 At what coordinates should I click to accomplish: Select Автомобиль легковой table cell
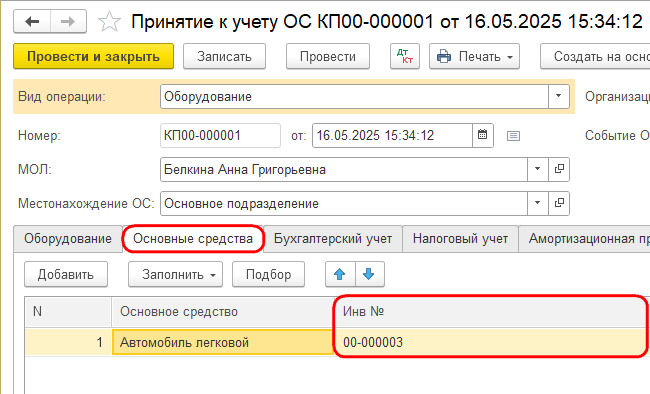[223, 342]
